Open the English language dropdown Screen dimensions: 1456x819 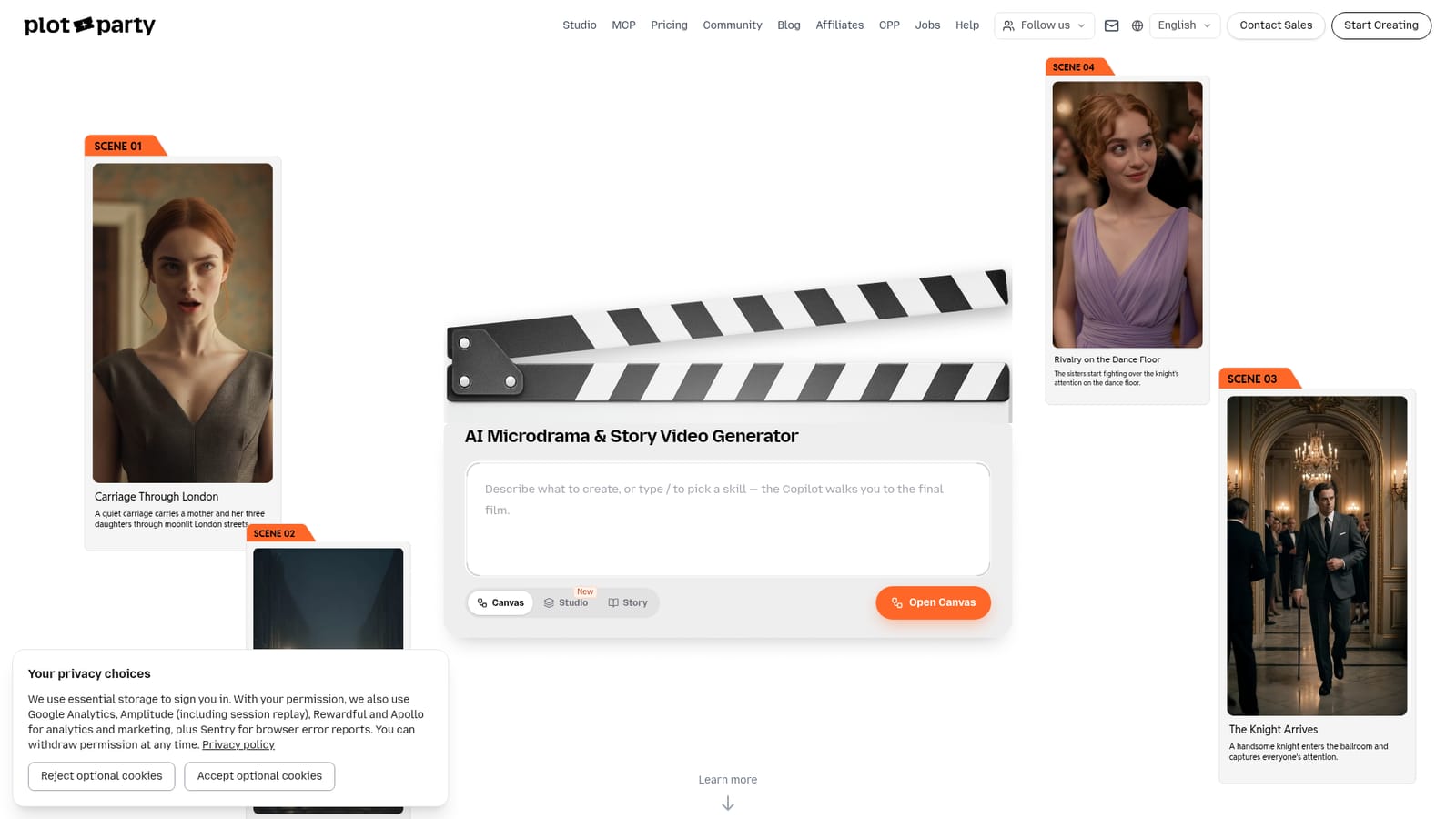[1185, 25]
